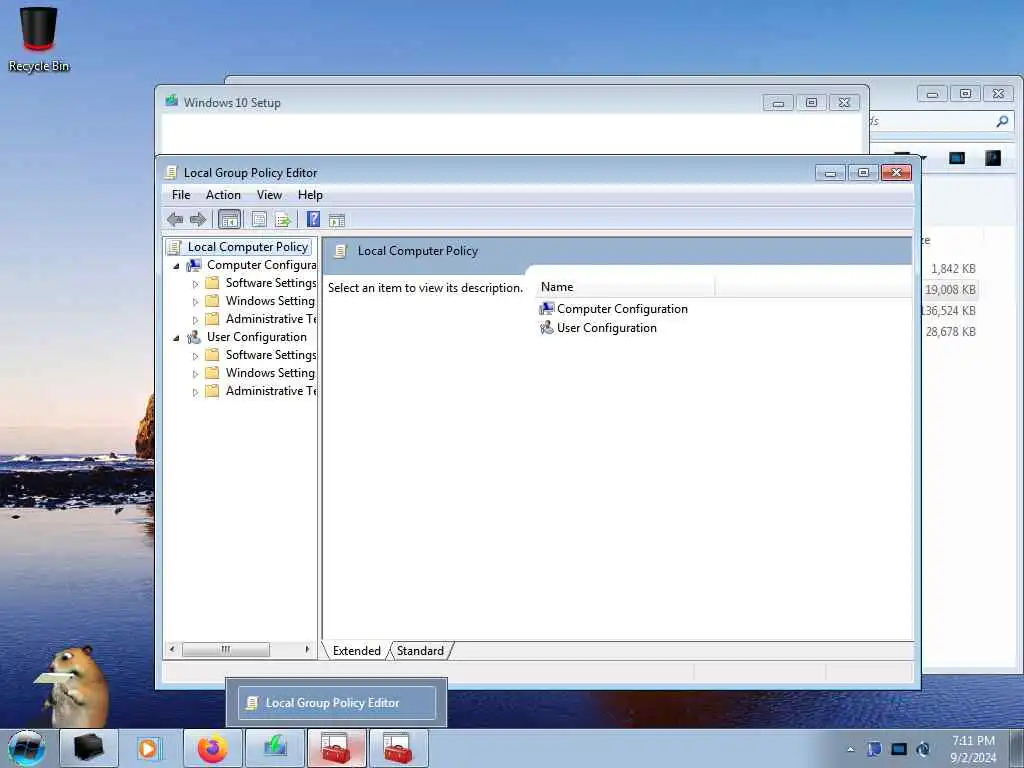Click the Back arrow in the Group Policy toolbar
1024x768 pixels.
(175, 219)
